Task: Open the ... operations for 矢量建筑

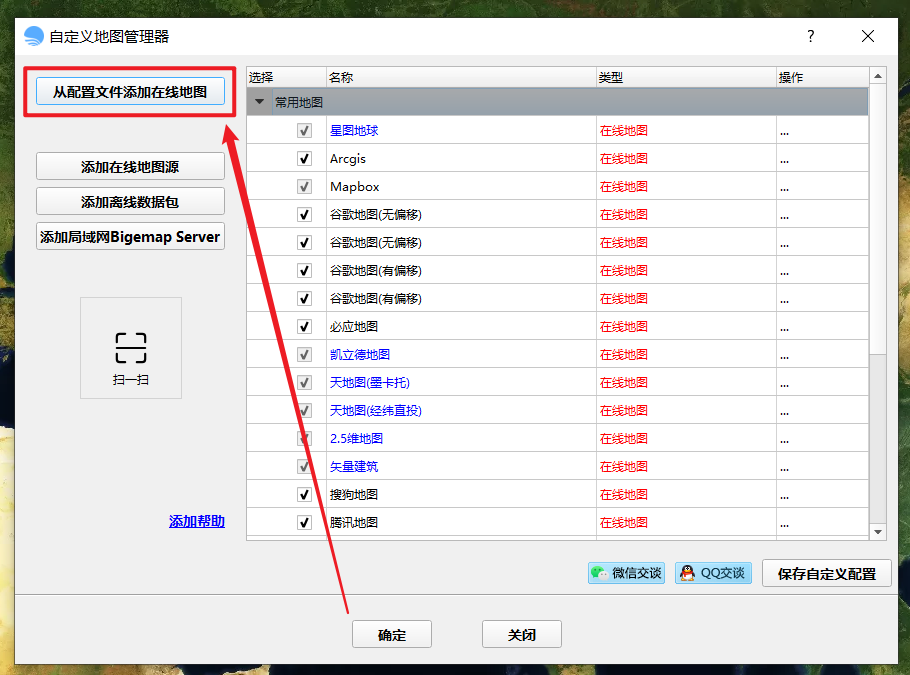Action: tap(785, 467)
